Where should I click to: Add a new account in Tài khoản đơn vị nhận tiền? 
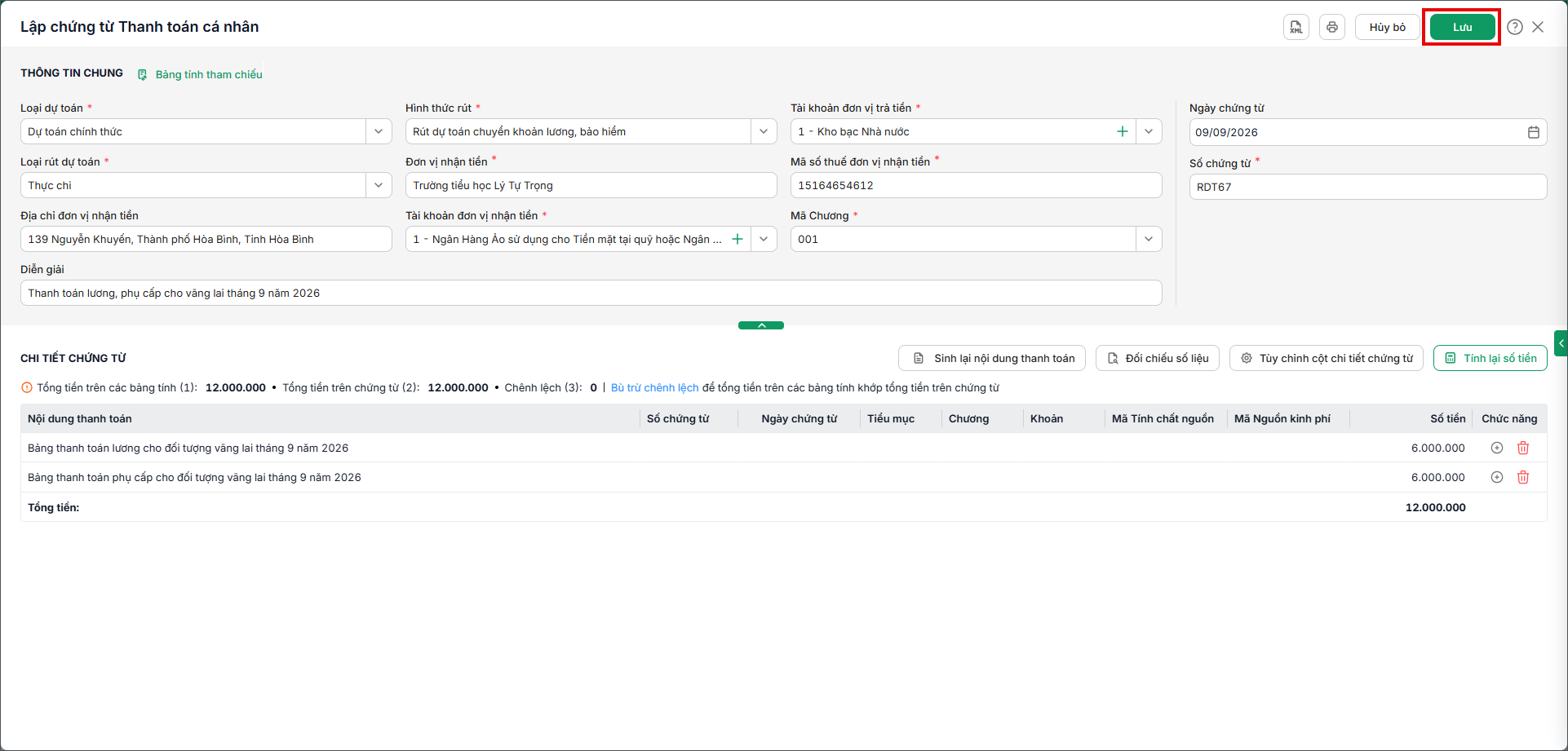pyautogui.click(x=737, y=239)
